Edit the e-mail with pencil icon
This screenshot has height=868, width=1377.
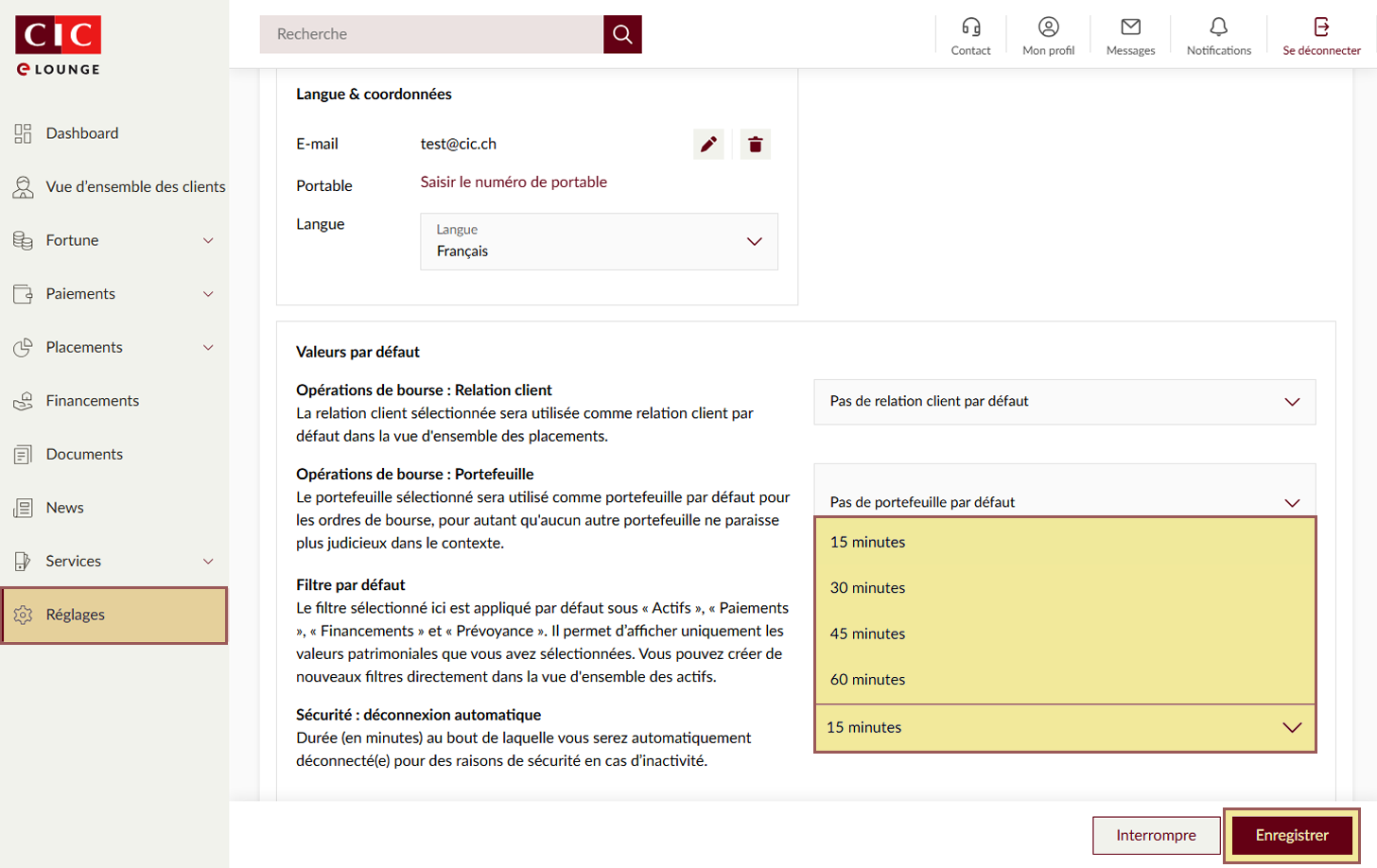click(x=708, y=145)
